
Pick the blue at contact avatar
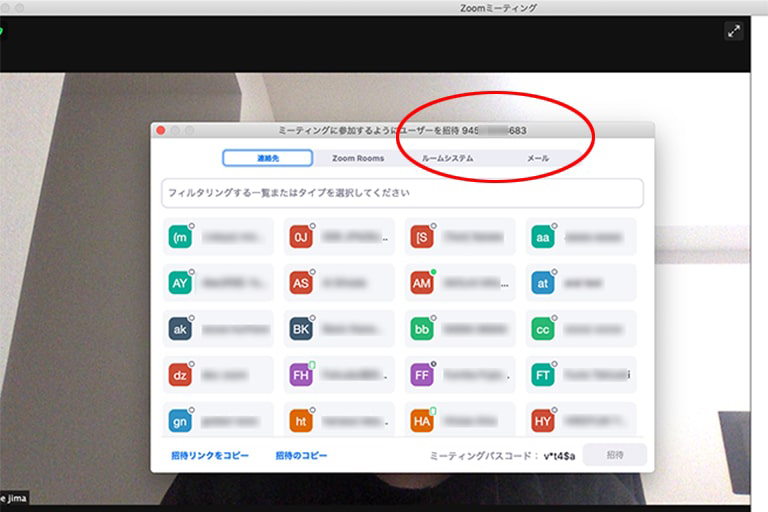point(543,283)
